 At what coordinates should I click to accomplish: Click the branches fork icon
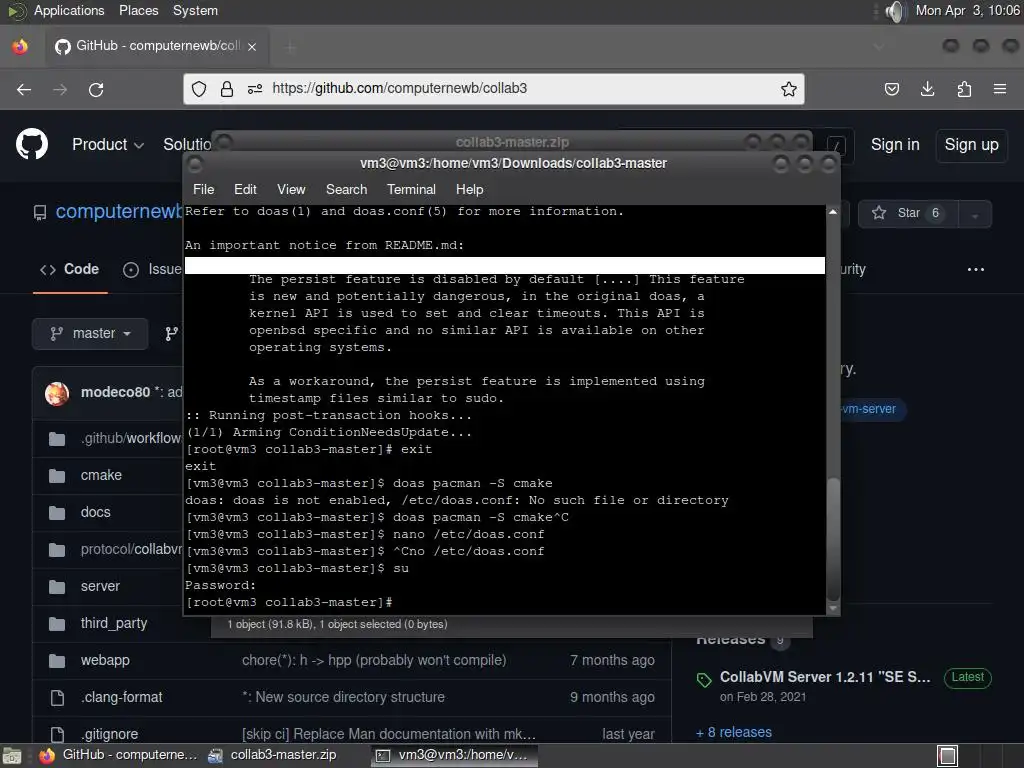pos(172,334)
